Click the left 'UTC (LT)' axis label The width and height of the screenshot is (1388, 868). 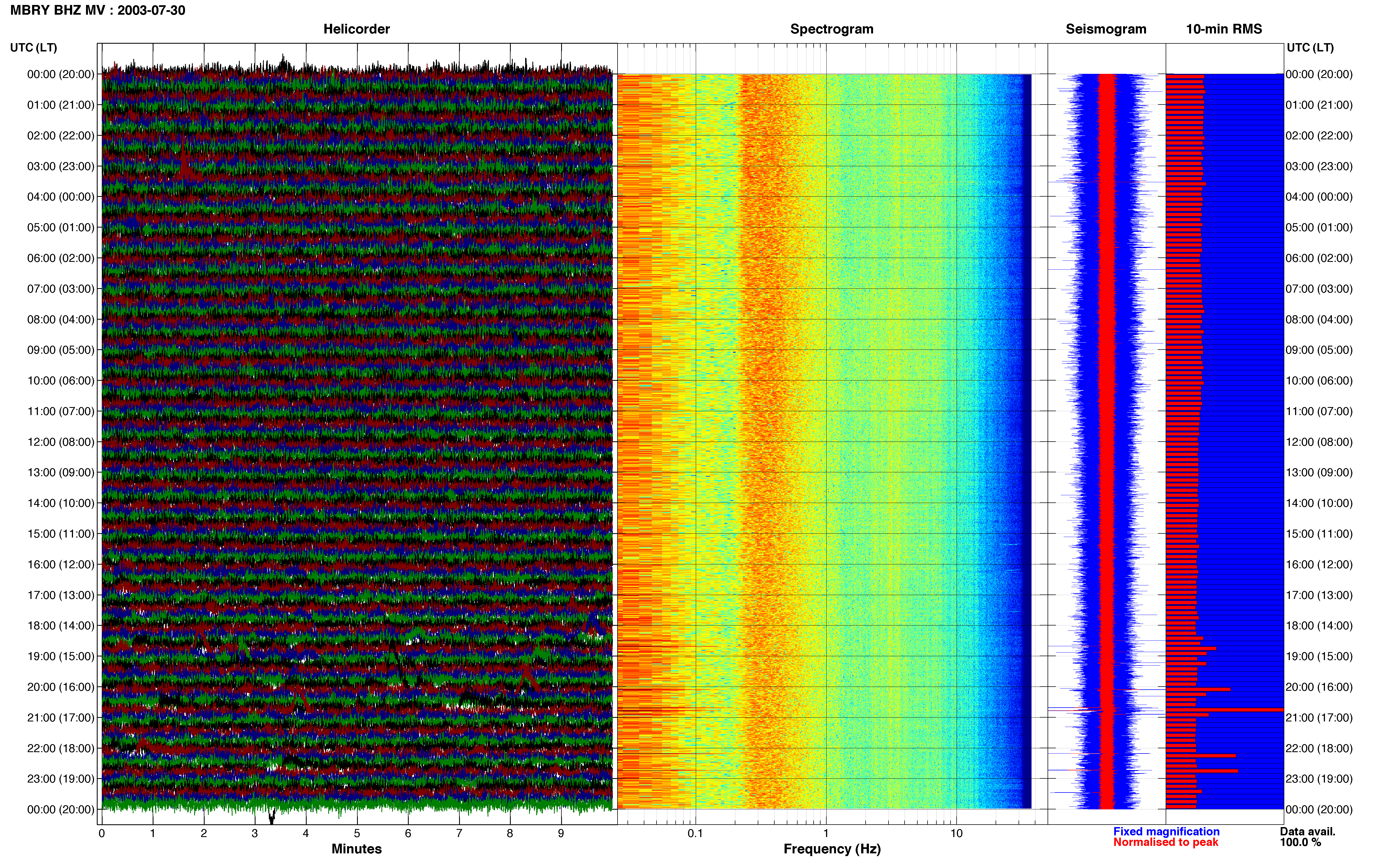coord(33,48)
